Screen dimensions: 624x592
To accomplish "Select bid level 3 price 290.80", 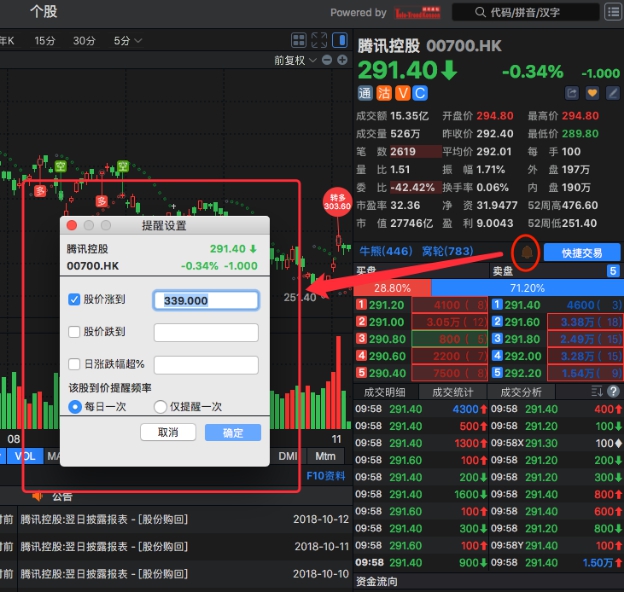I will pyautogui.click(x=387, y=339).
